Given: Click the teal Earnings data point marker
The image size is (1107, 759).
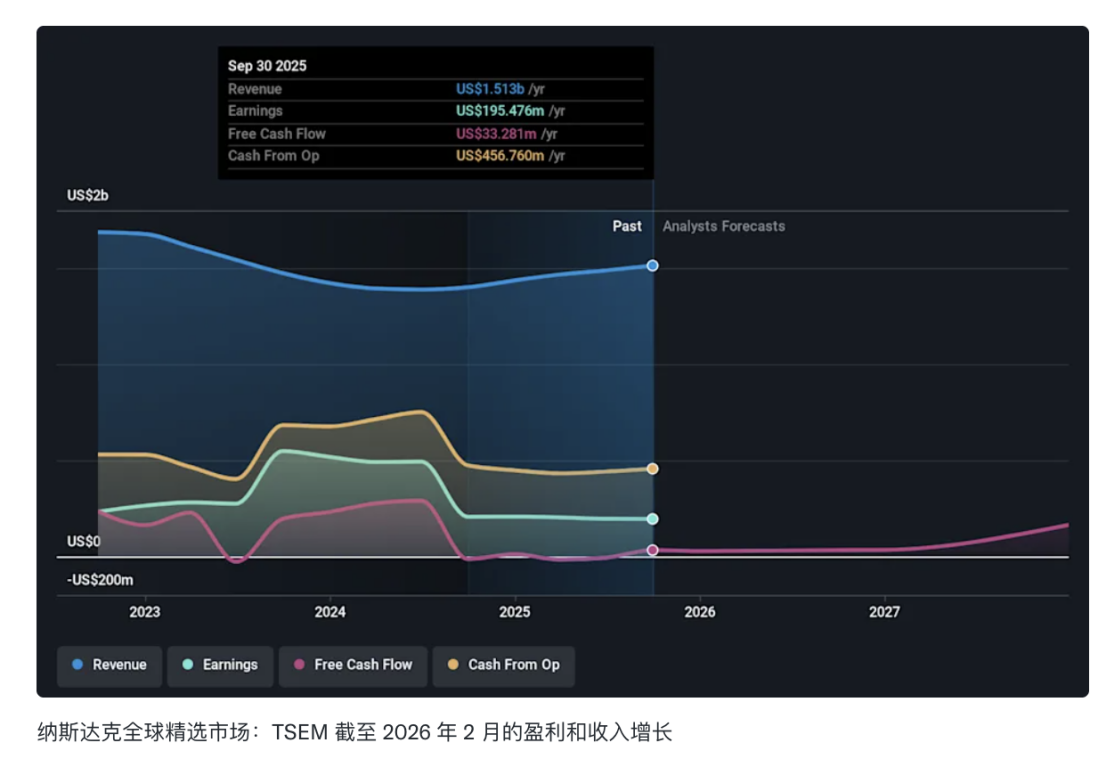Looking at the screenshot, I should (x=652, y=519).
